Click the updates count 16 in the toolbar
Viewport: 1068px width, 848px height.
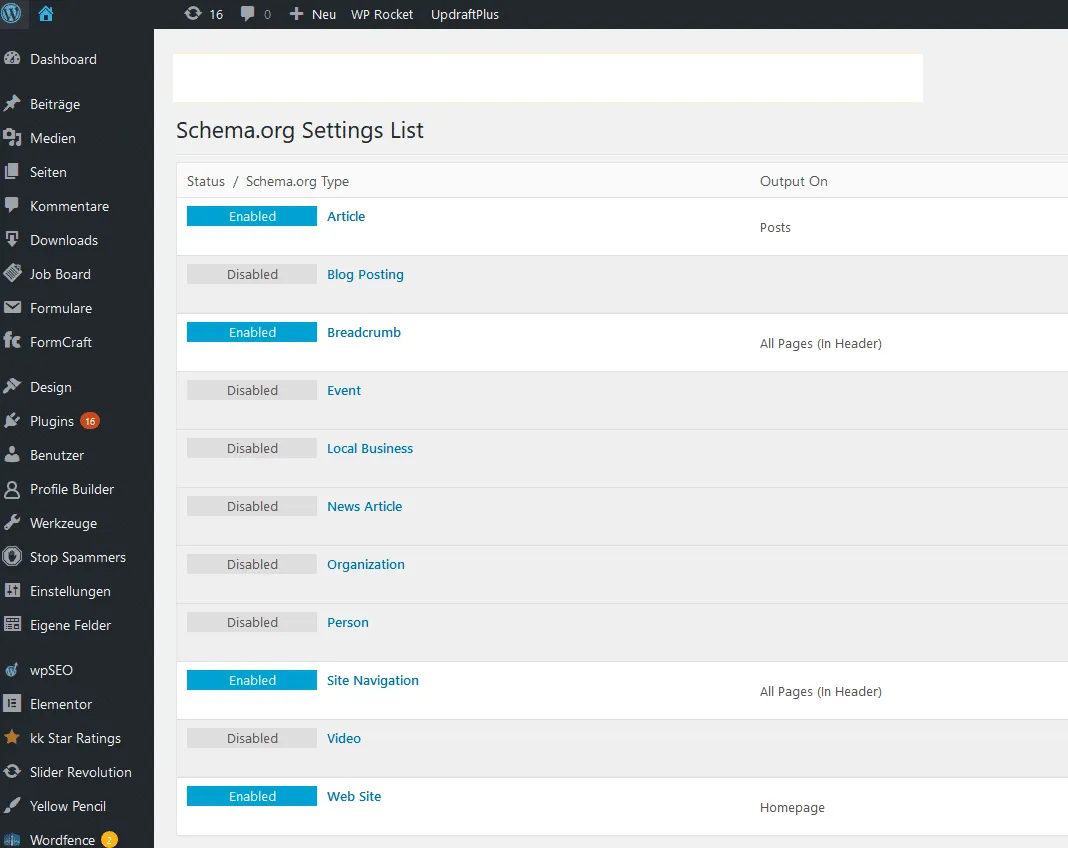click(x=216, y=14)
